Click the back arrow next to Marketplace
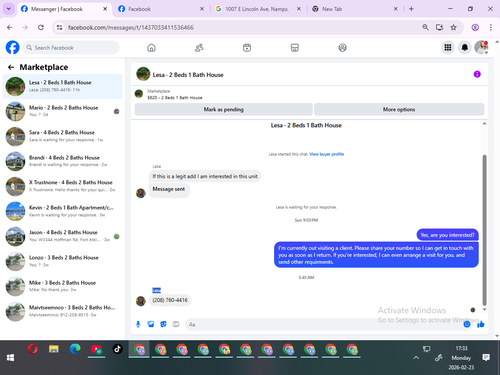This screenshot has width=500, height=375. click(11, 67)
